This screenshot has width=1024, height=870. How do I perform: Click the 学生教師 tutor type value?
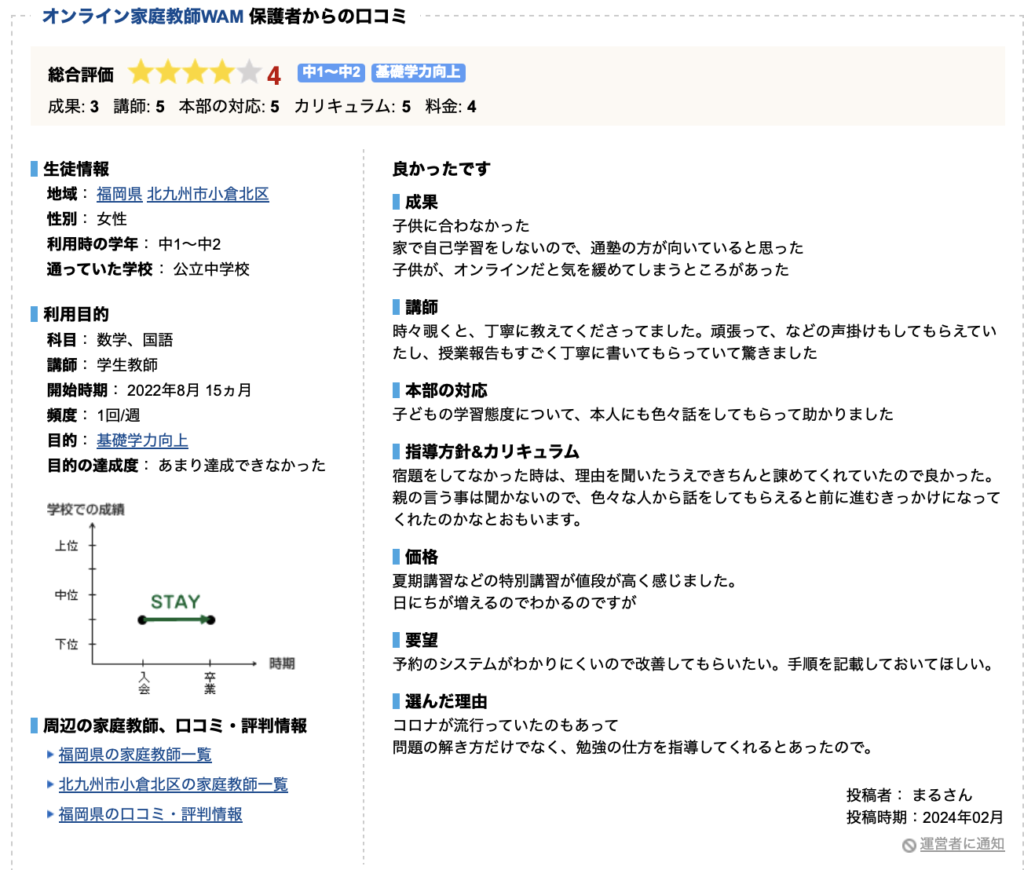point(127,364)
